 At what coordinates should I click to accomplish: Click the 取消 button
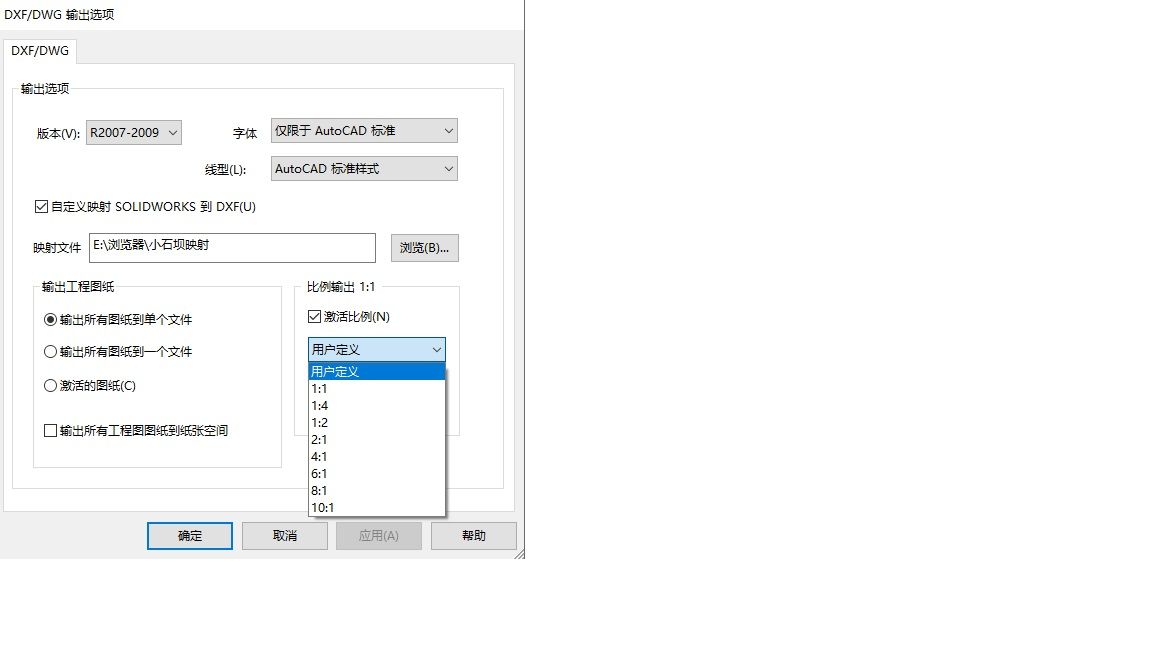(285, 536)
